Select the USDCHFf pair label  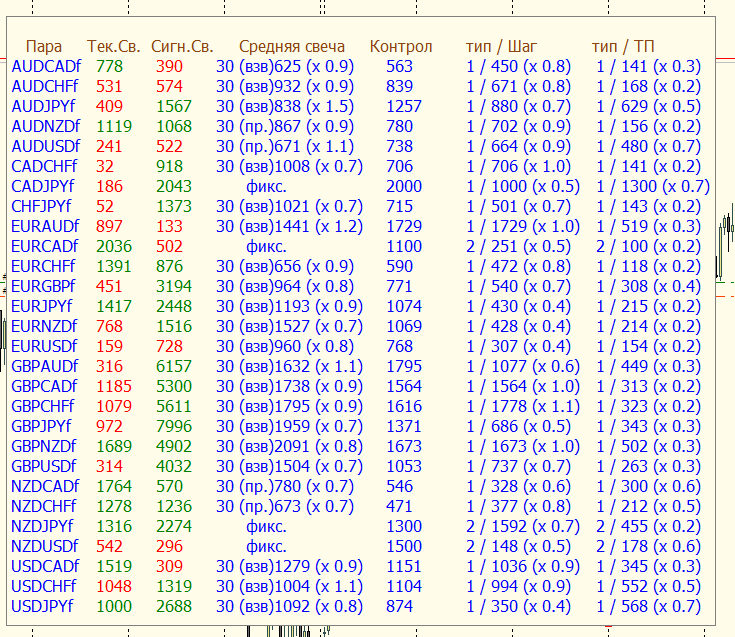pyautogui.click(x=44, y=586)
